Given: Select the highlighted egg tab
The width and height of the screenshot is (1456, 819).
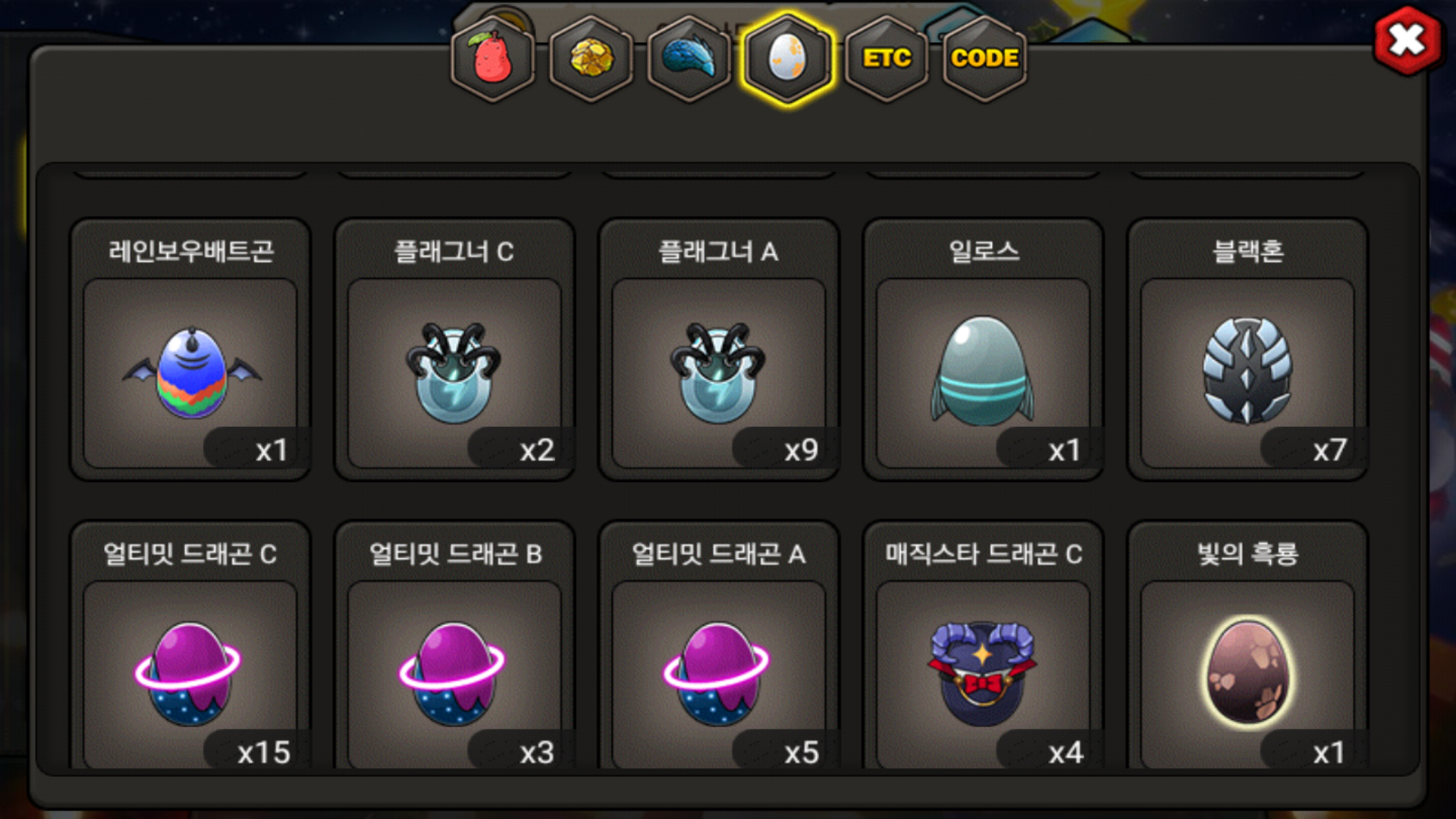Looking at the screenshot, I should (788, 59).
